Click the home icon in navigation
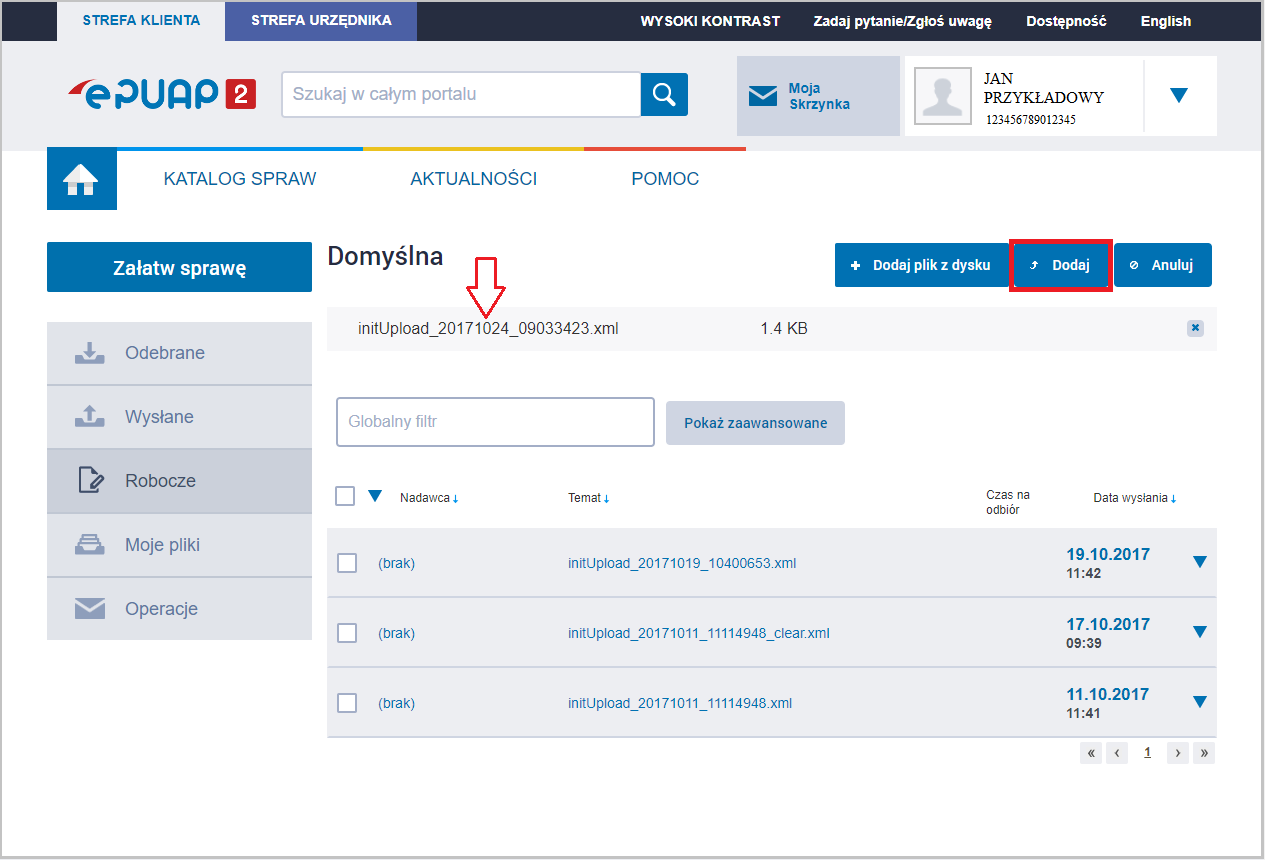Image resolution: width=1265 pixels, height=860 pixels. pos(81,178)
